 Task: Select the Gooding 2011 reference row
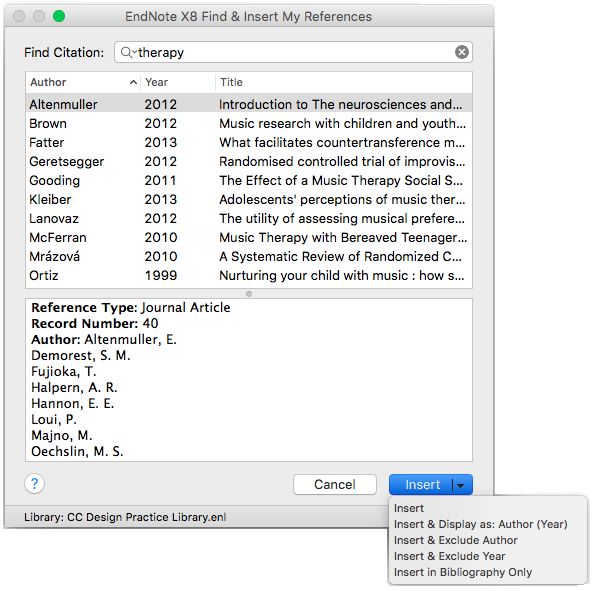pos(249,180)
